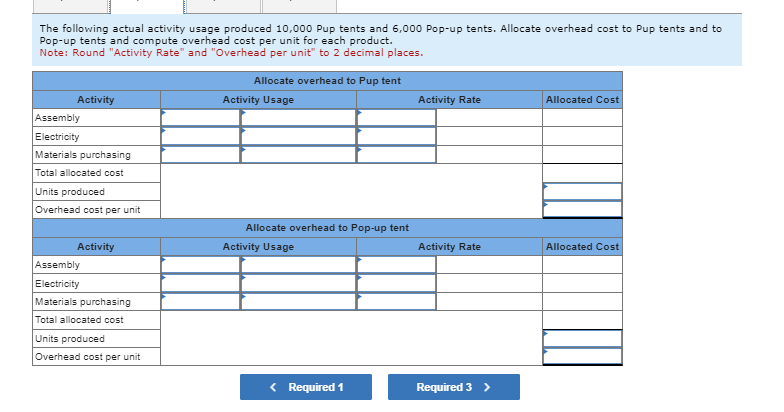Click 'Electricity' row label in Pup tent table
The image size is (784, 412).
57,136
